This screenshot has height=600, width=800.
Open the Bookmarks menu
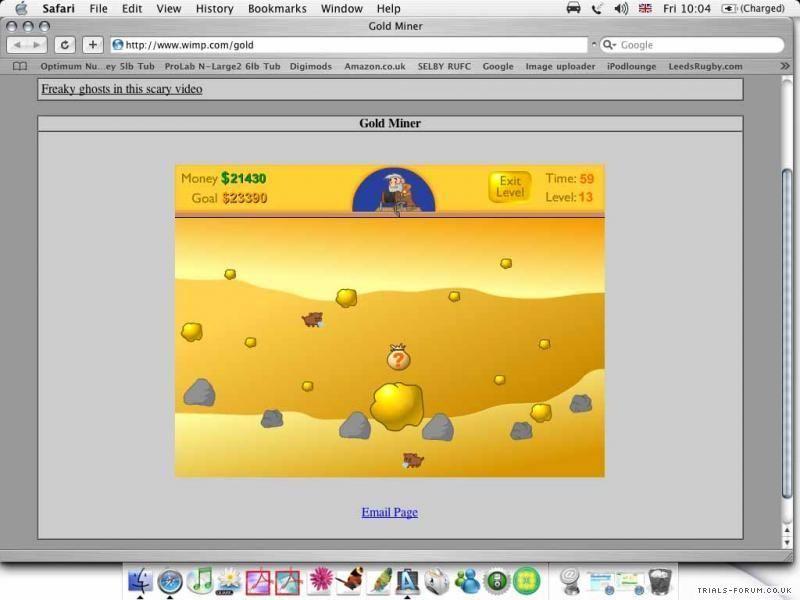click(277, 8)
